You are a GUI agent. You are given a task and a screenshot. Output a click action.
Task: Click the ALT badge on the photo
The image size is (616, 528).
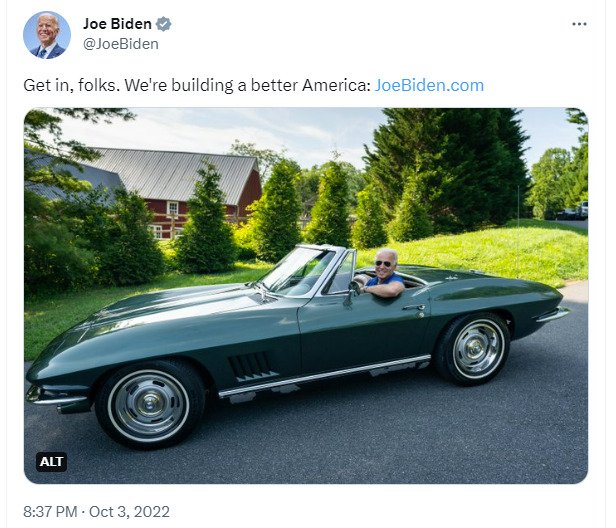point(52,461)
